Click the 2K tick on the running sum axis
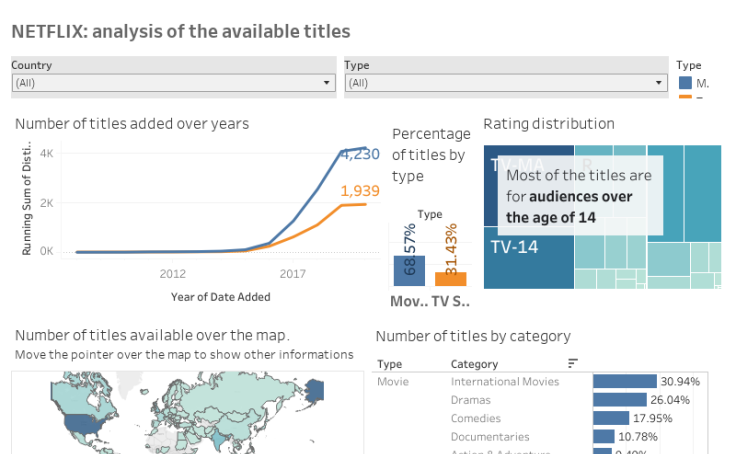The height and width of the screenshot is (454, 736). (46, 203)
